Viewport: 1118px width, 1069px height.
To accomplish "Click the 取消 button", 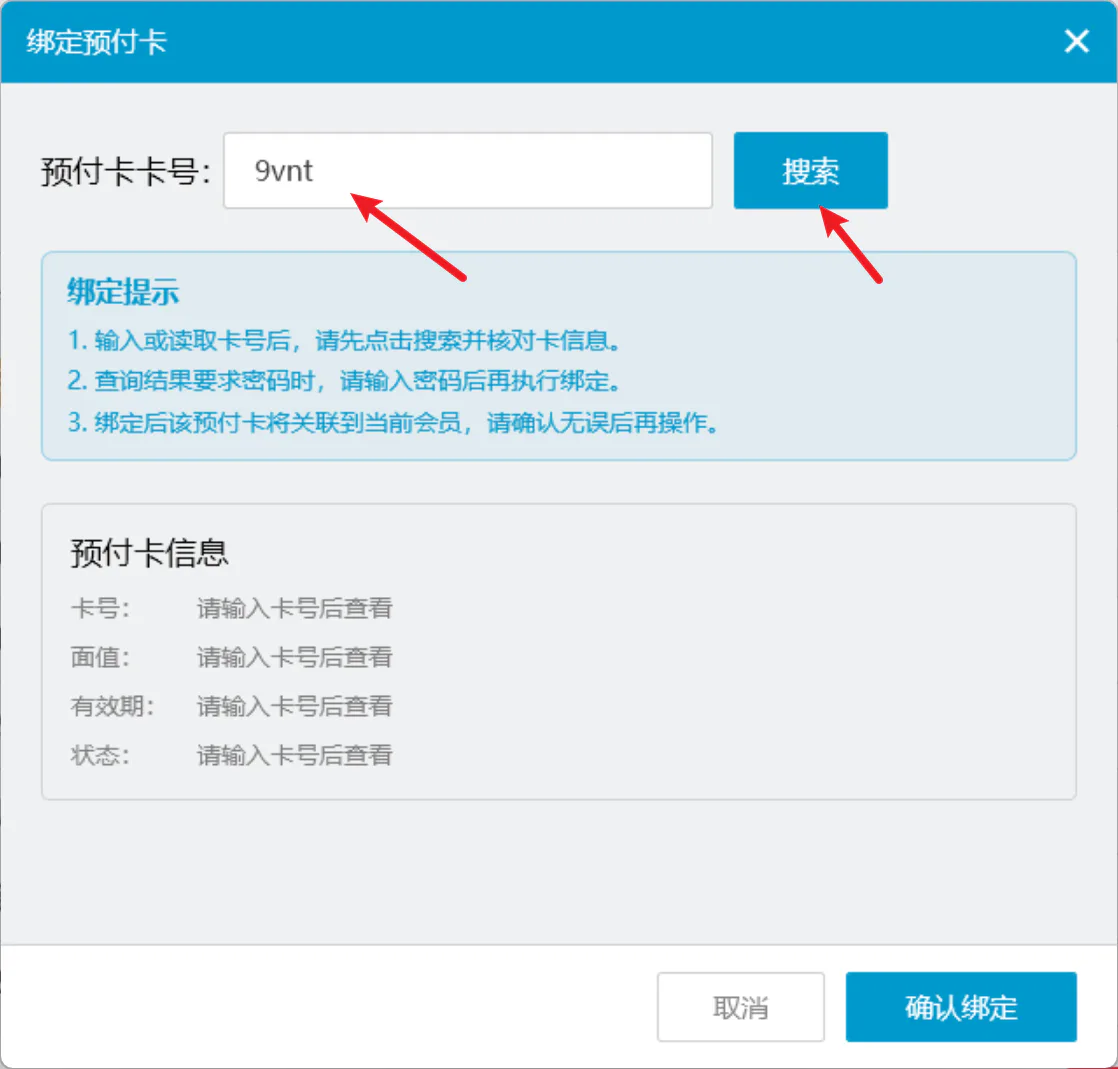I will click(x=741, y=1007).
